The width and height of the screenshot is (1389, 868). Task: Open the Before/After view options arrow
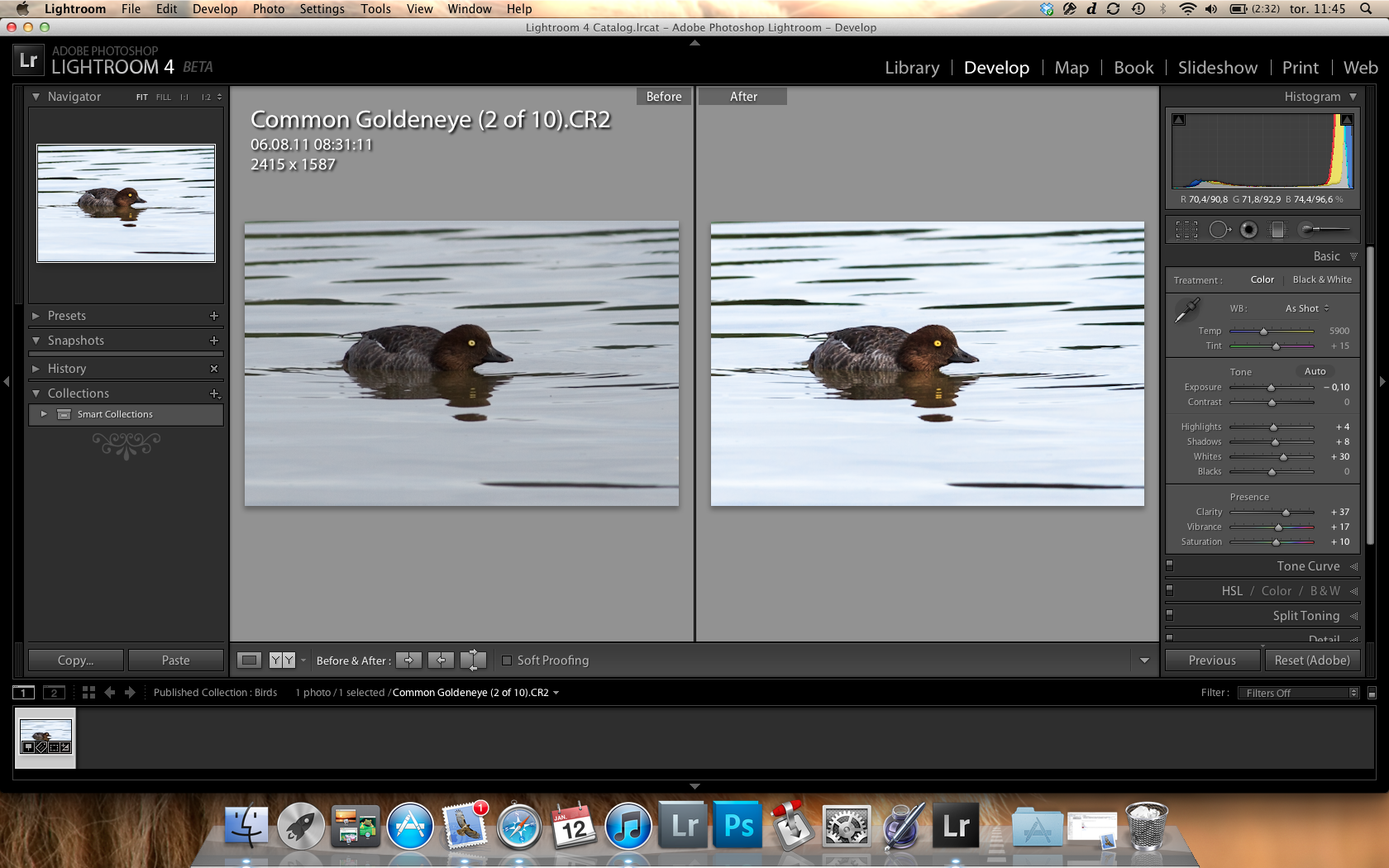[303, 660]
